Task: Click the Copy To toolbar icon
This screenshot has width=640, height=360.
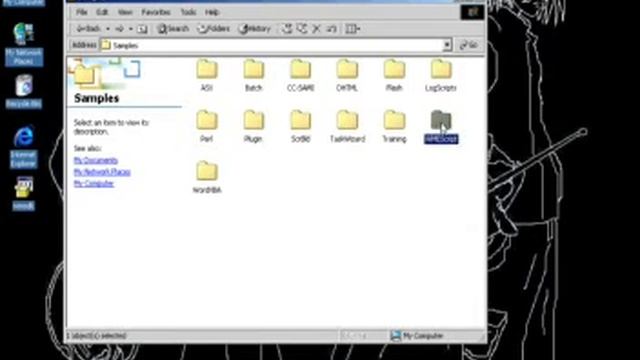Action: click(x=302, y=29)
